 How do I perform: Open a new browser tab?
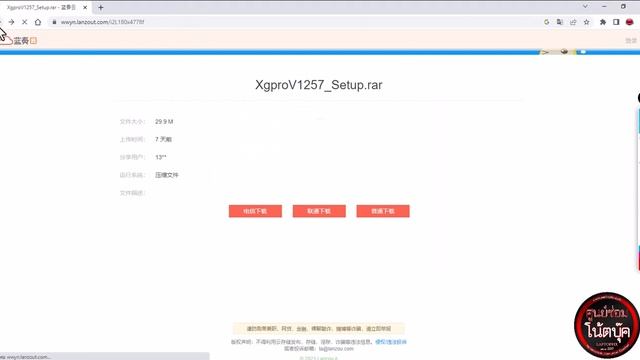click(101, 7)
